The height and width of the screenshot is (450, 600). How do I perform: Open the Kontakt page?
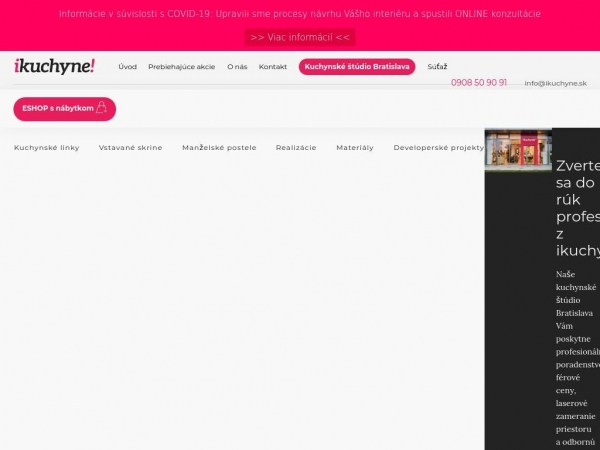click(273, 67)
